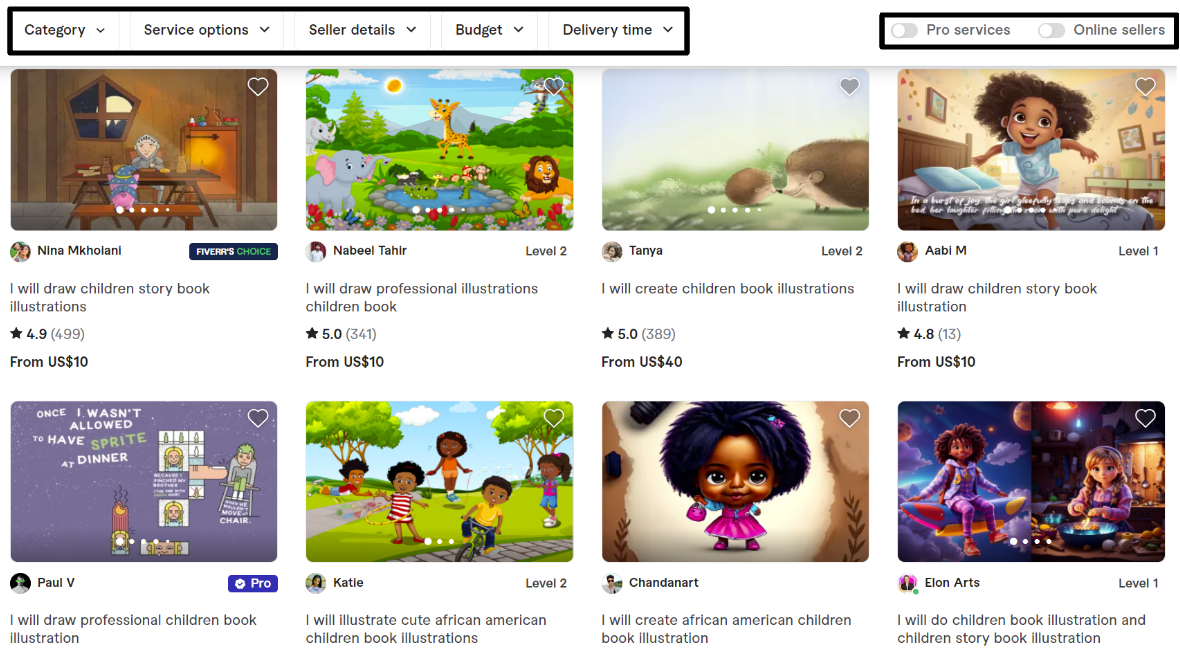The image size is (1180, 651).
Task: Enable the Pro services toggle
Action: (904, 30)
